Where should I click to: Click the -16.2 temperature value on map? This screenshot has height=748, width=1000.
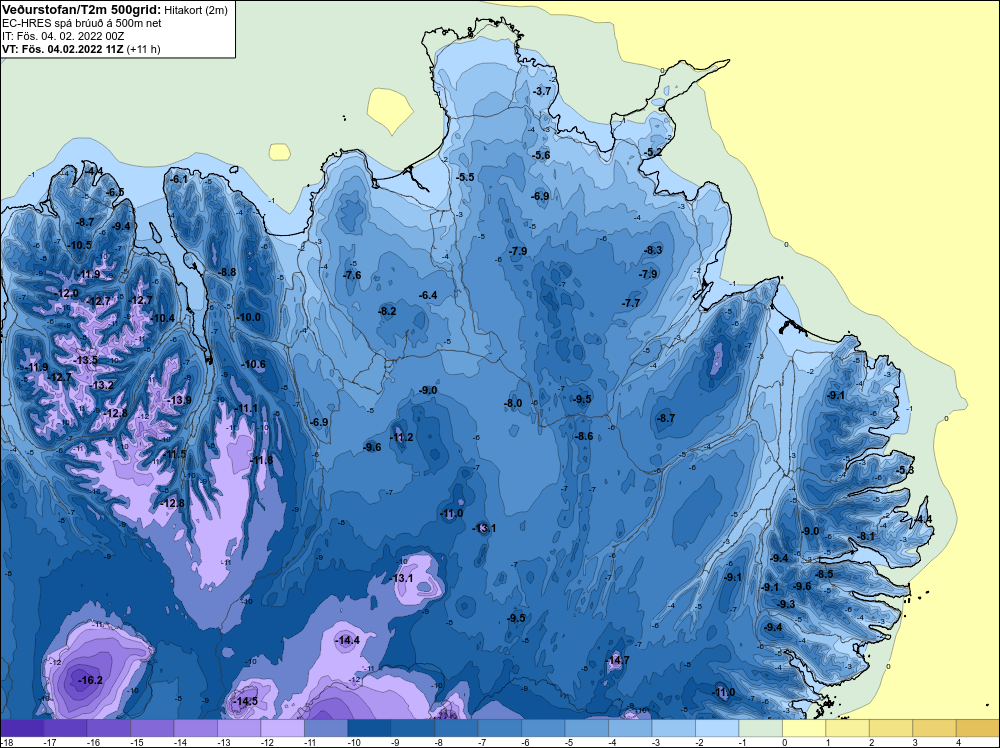point(91,680)
